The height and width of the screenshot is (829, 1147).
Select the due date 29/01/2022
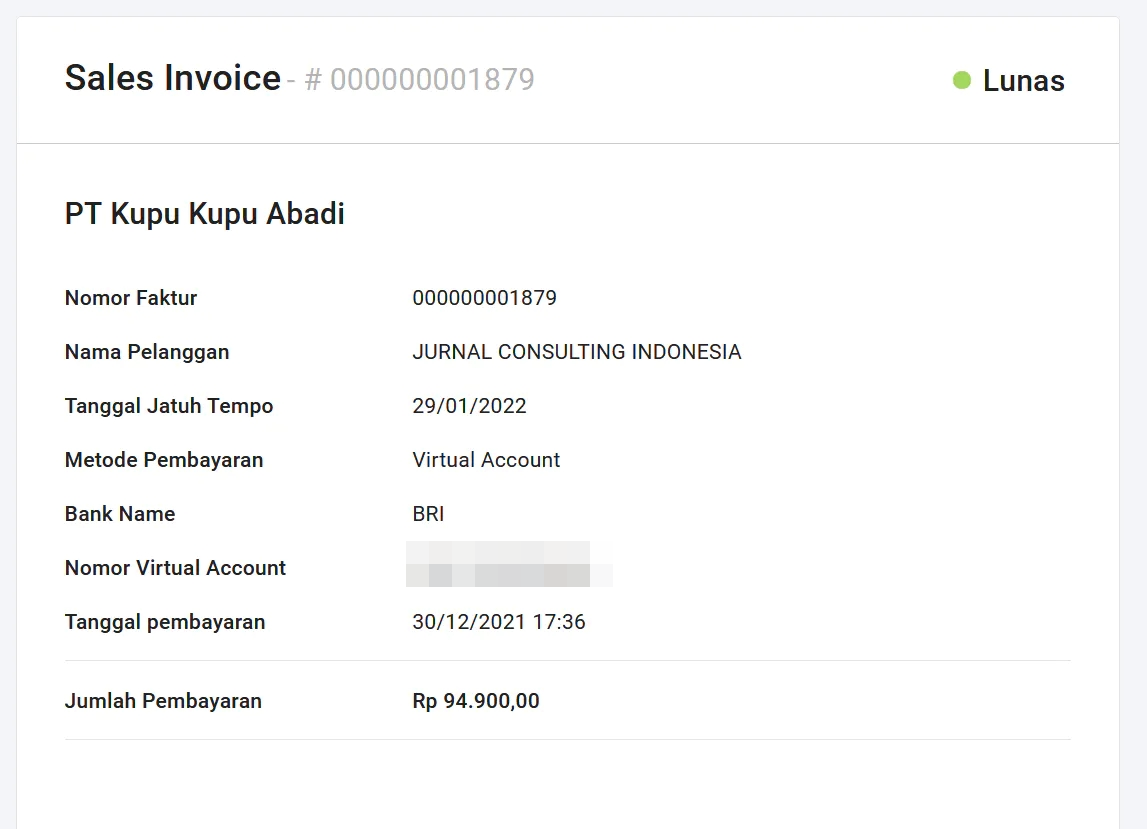pos(469,406)
